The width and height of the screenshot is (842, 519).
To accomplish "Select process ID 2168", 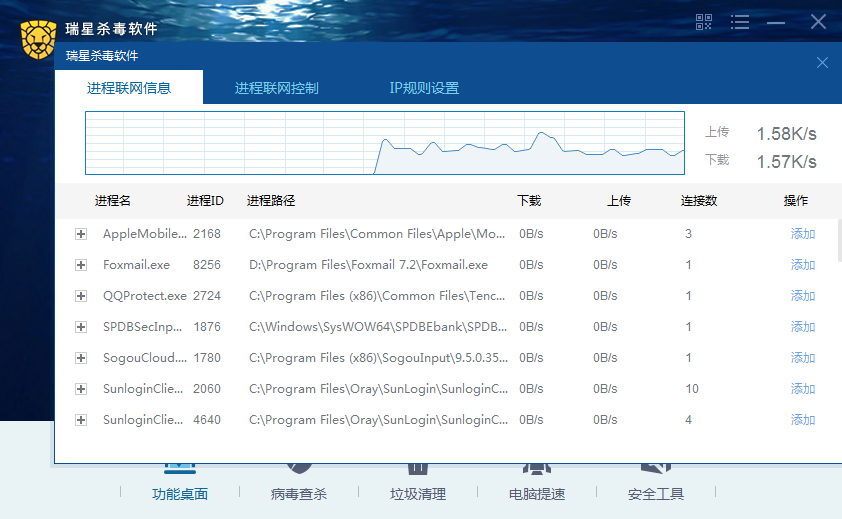I will click(207, 234).
